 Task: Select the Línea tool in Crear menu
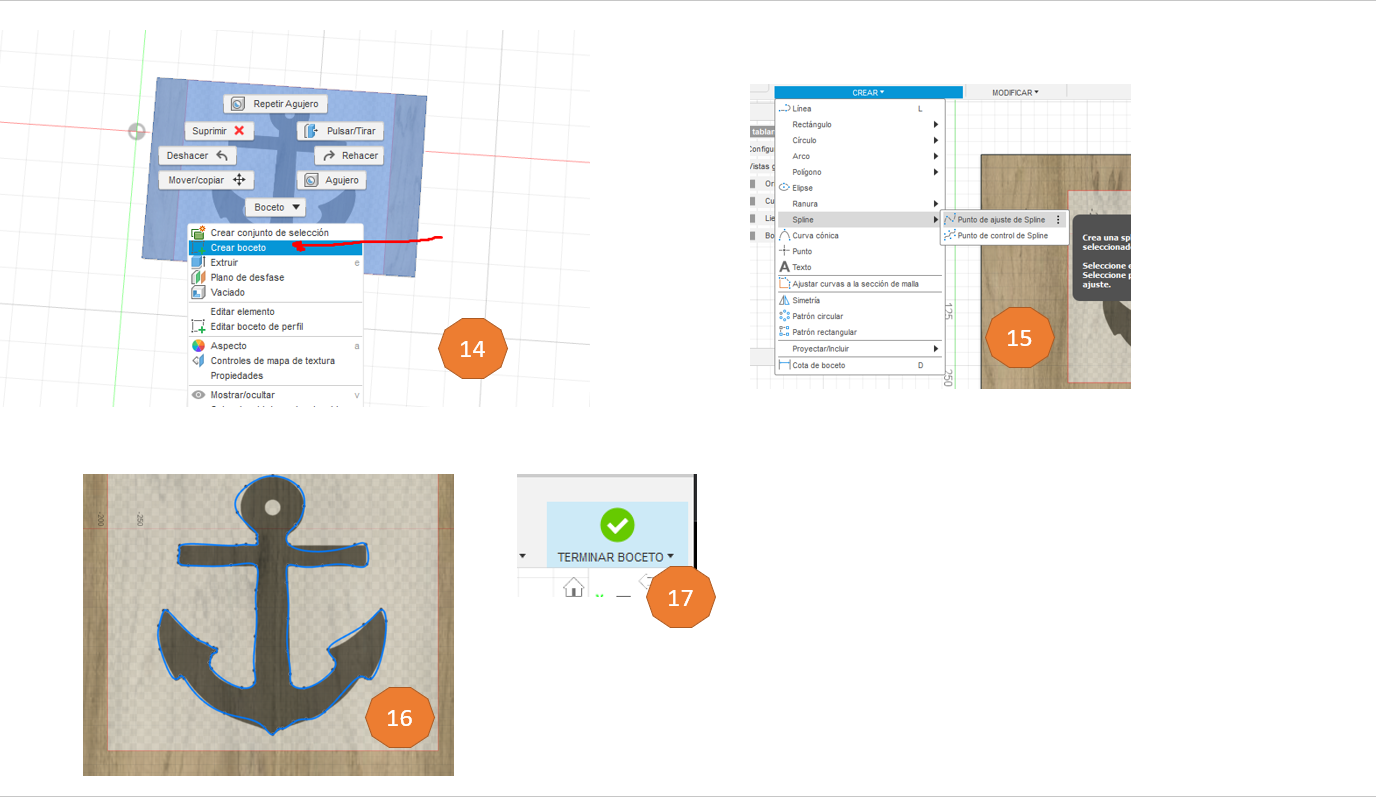859,108
